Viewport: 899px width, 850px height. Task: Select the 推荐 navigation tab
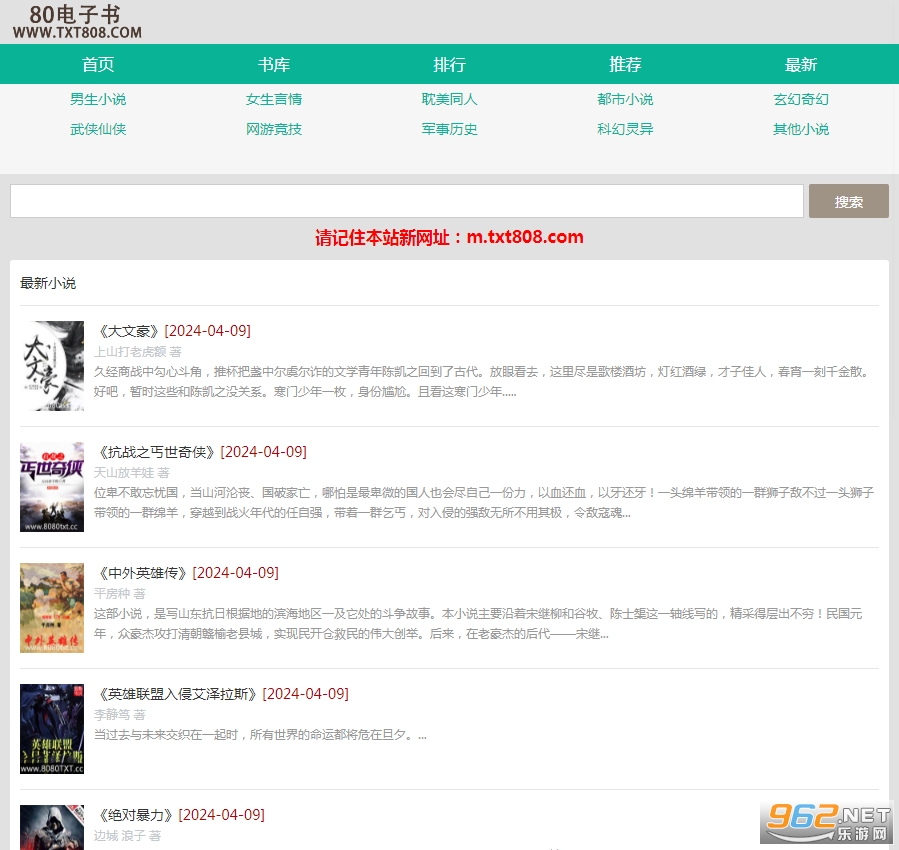pos(625,65)
